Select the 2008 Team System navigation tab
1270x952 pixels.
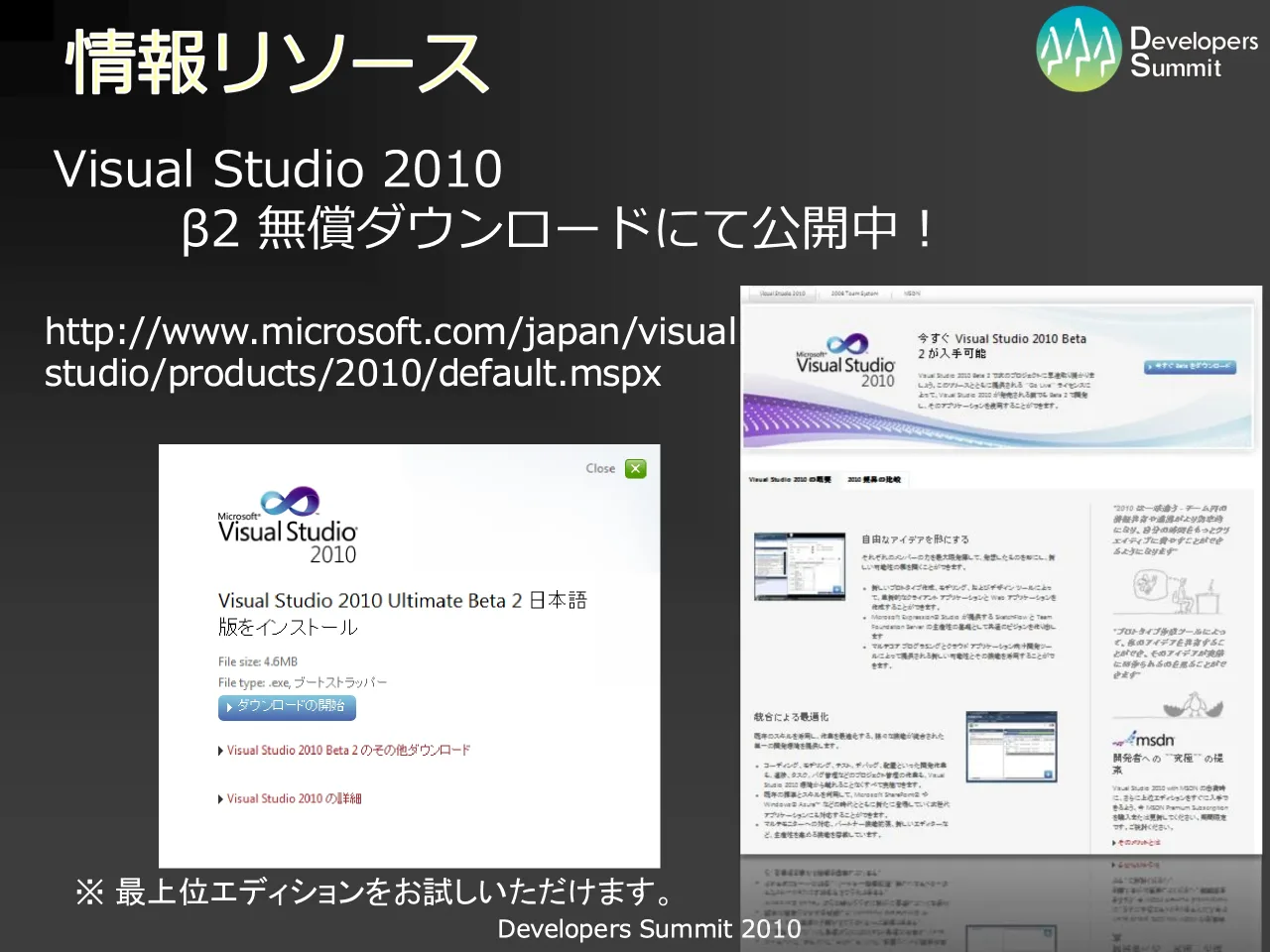click(854, 294)
